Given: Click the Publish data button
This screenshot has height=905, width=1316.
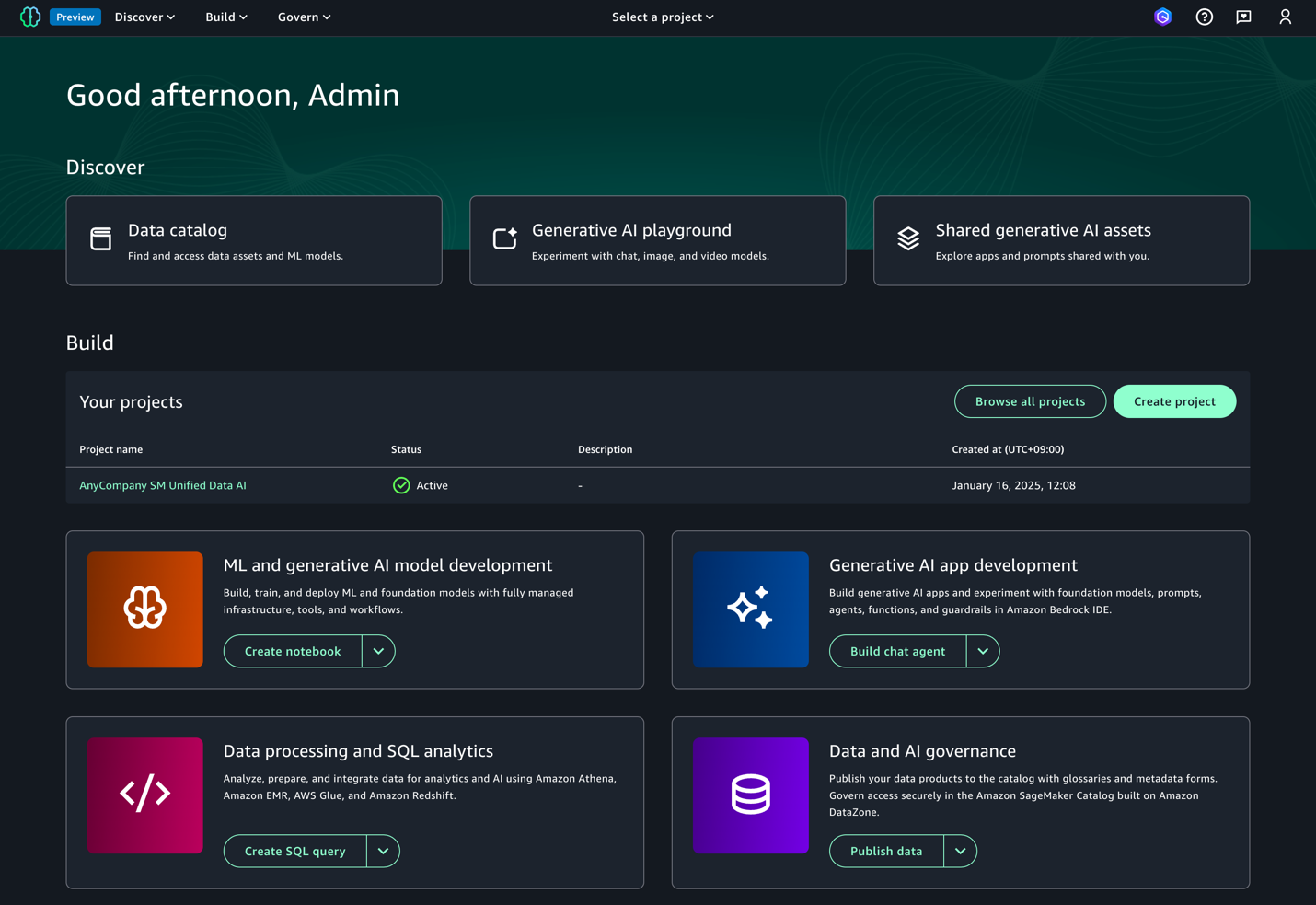Looking at the screenshot, I should (886, 851).
